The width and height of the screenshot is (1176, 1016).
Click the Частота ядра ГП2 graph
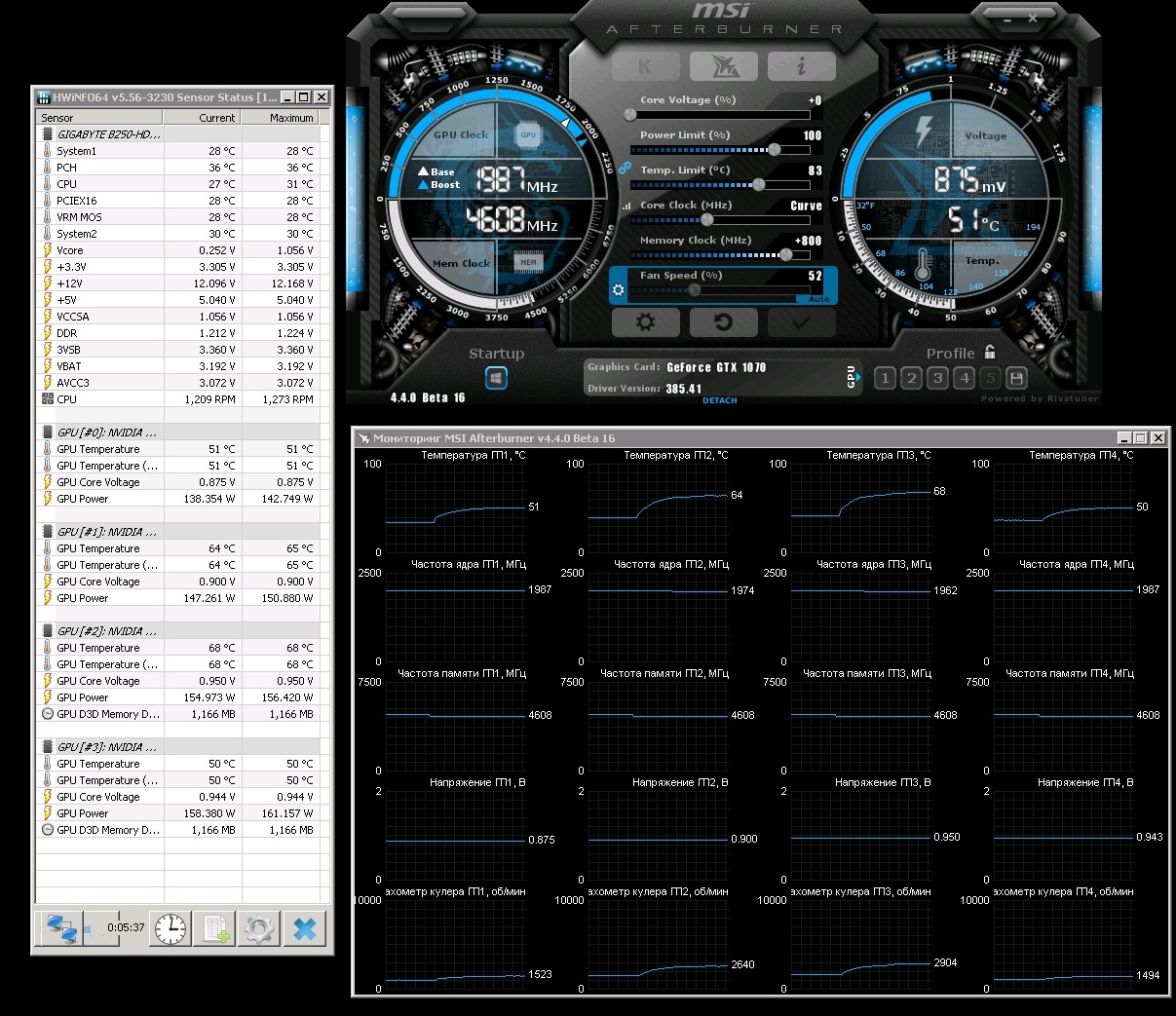658,618
